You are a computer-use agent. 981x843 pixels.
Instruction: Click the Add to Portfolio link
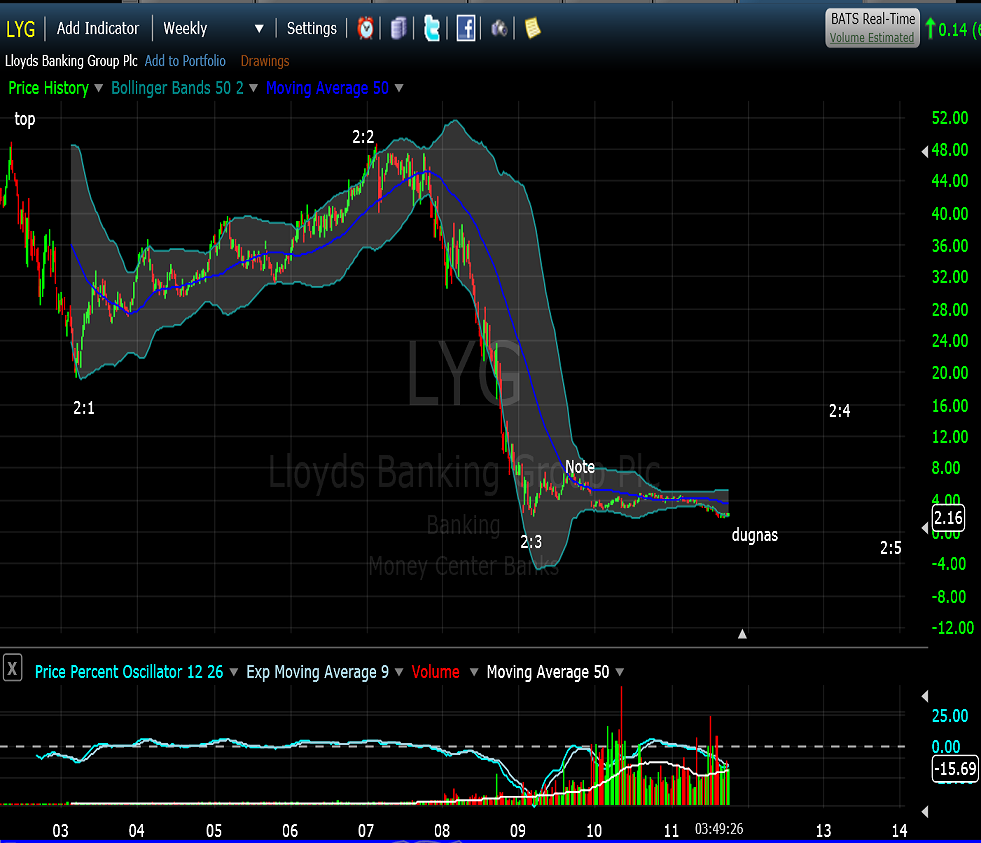[185, 61]
